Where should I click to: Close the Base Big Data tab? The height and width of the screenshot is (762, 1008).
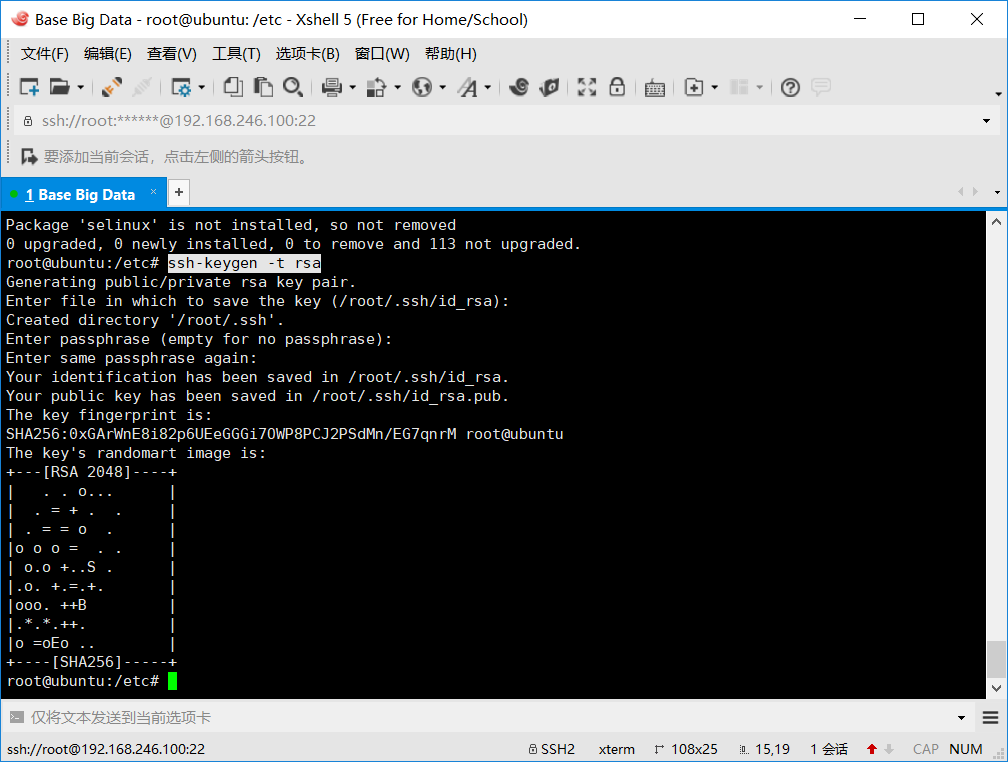point(153,191)
